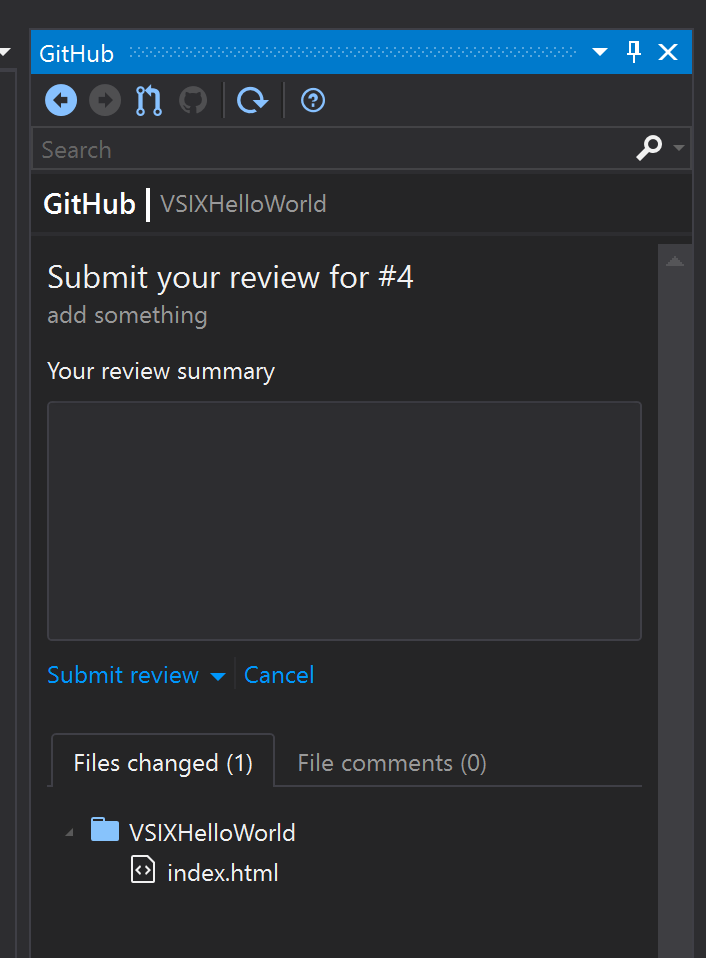The width and height of the screenshot is (706, 958).
Task: Open index.html in the changed files
Action: (223, 872)
